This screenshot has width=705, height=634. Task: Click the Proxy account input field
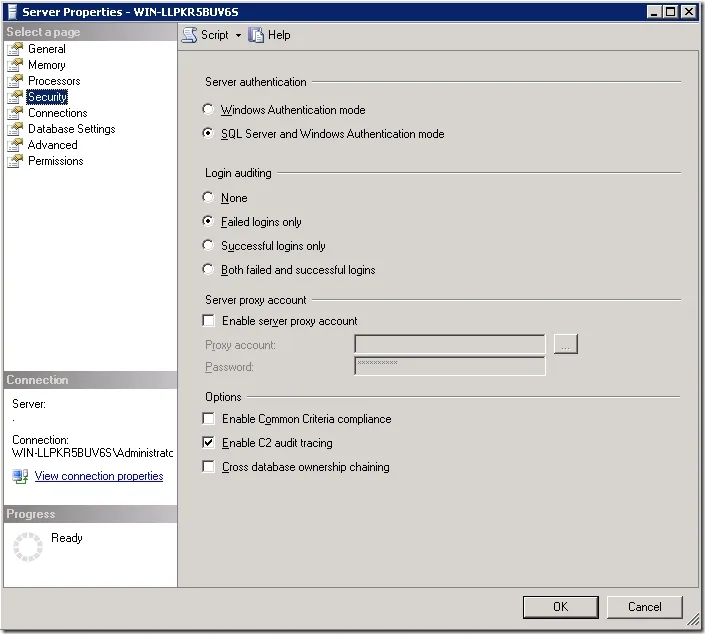(x=450, y=344)
